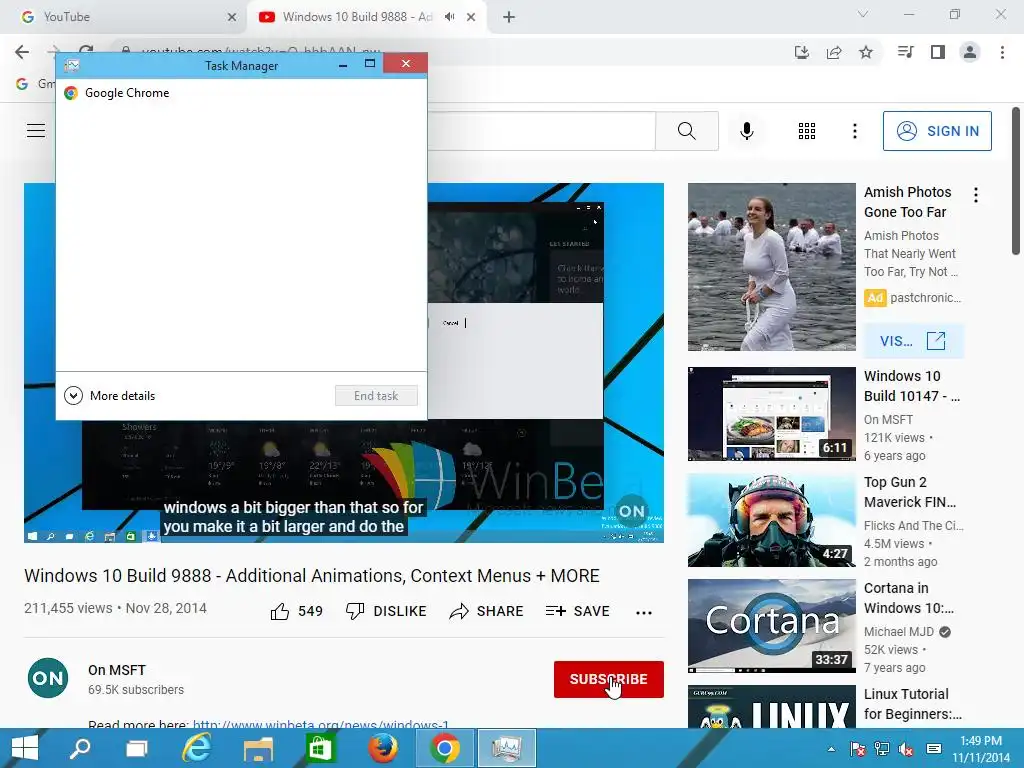
Task: Click the touch keyboard tray icon
Action: click(935, 749)
